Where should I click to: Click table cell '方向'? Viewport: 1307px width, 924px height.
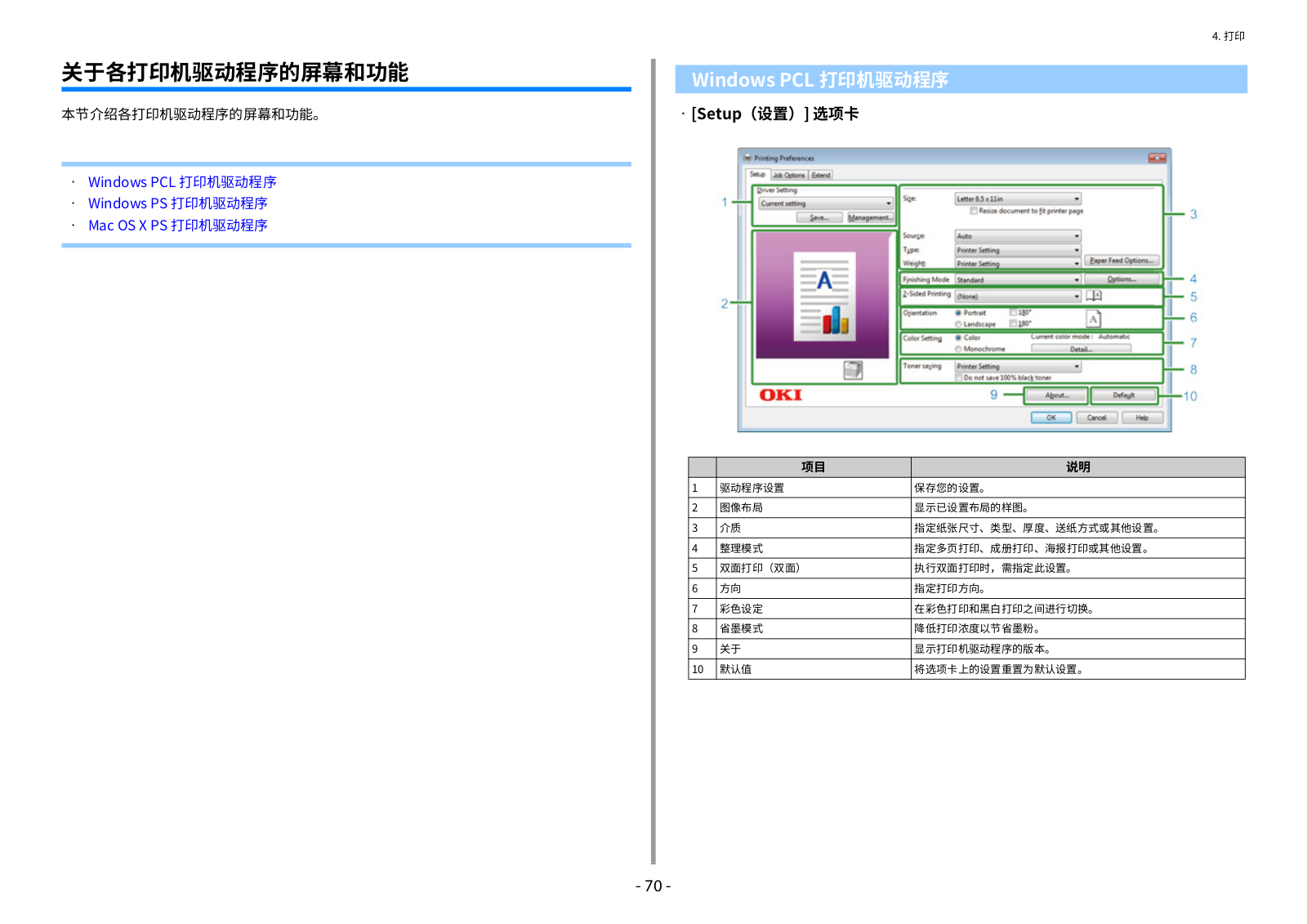(814, 588)
